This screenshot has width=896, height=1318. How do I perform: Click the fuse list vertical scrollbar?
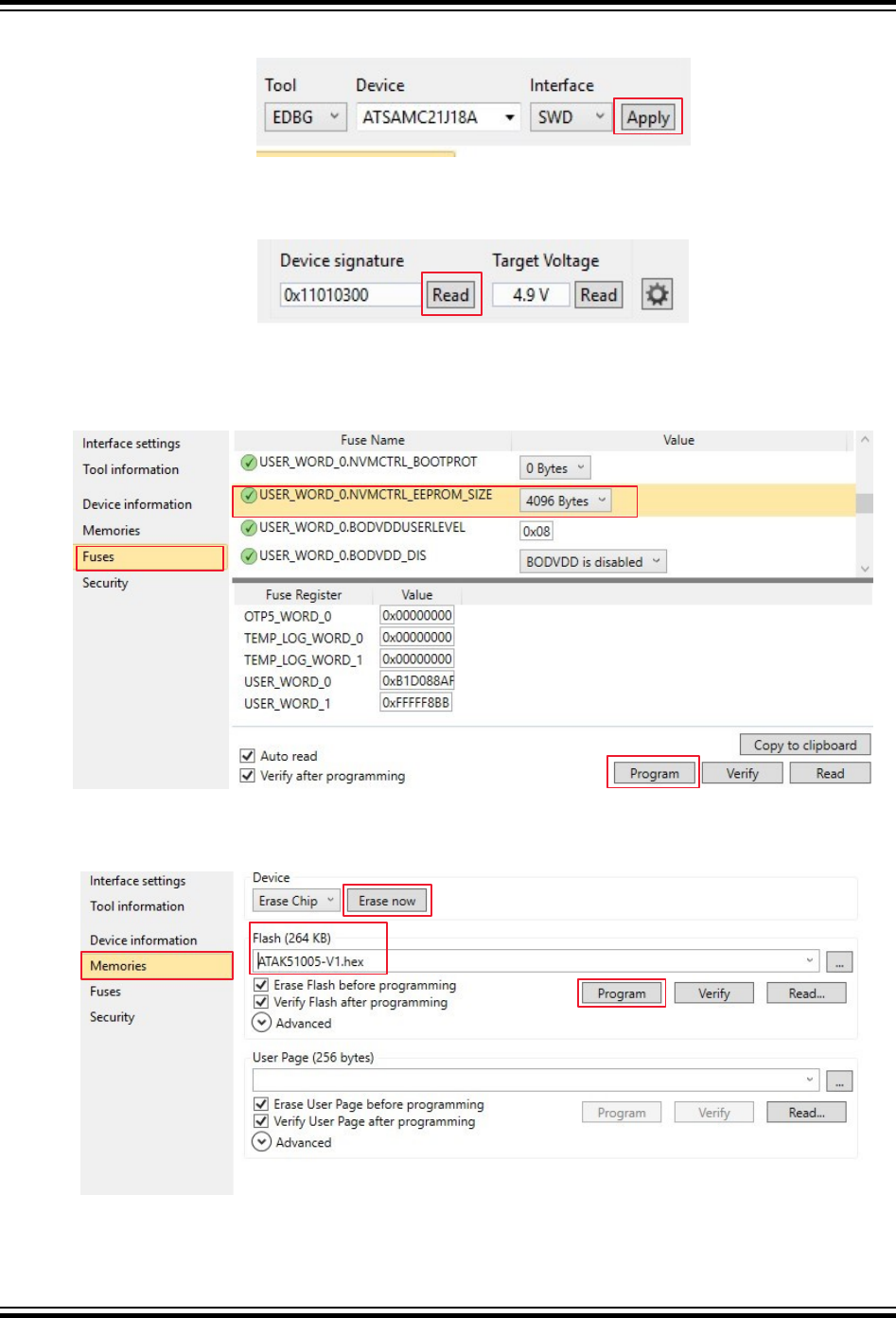[x=864, y=503]
